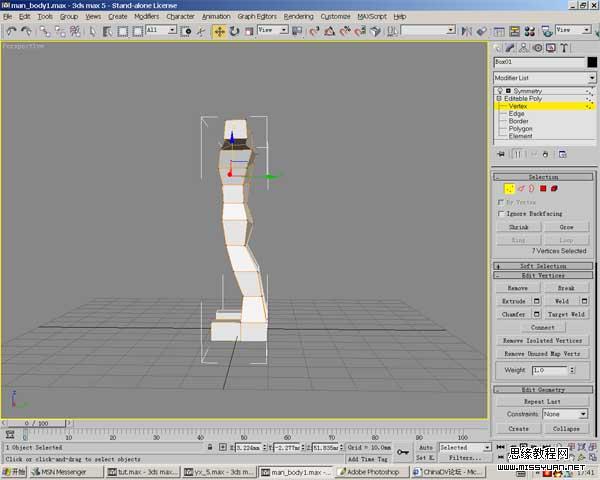600x480 pixels.
Task: Collapse the Edit Geometry rollout
Action: 543,390
